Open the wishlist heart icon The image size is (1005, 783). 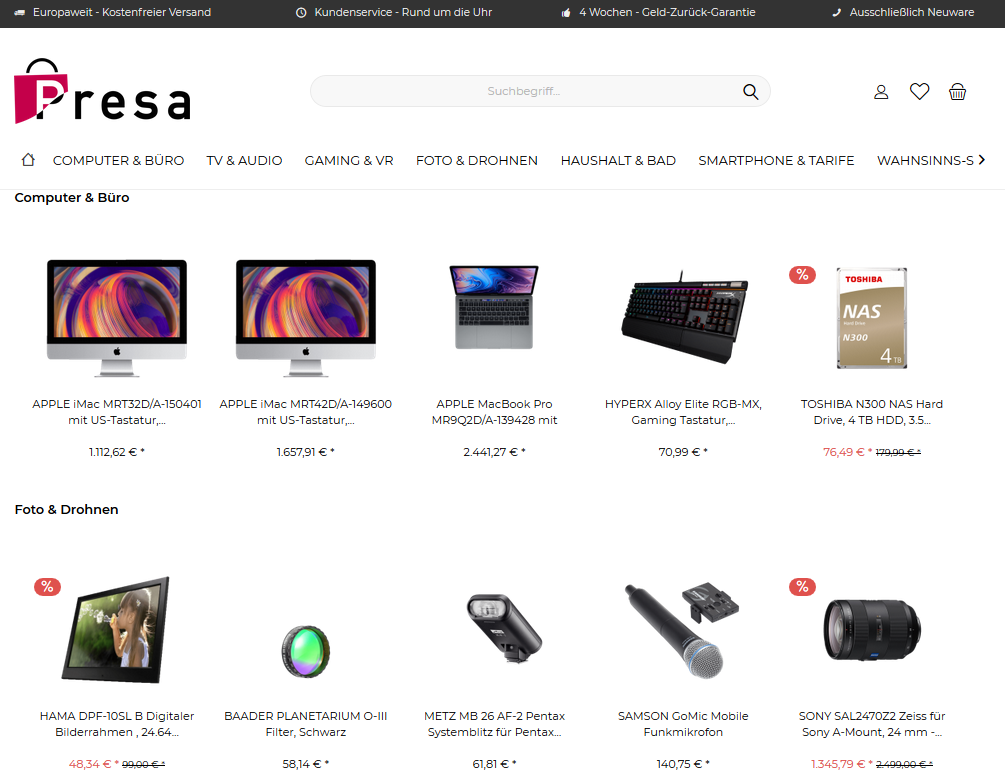tap(919, 92)
